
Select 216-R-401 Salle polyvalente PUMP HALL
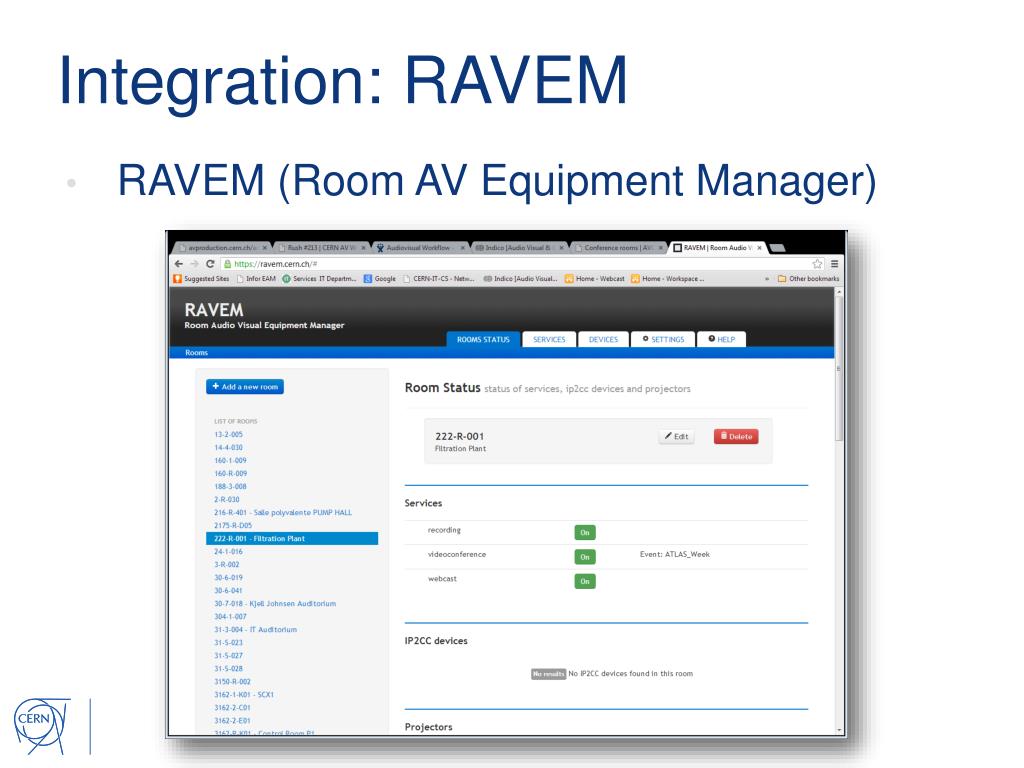pos(283,513)
